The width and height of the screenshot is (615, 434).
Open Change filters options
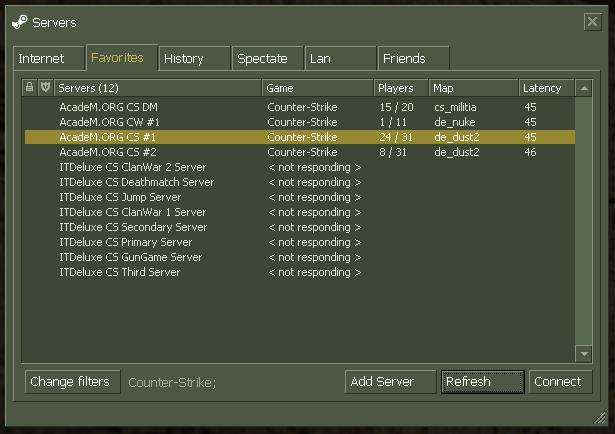[72, 381]
